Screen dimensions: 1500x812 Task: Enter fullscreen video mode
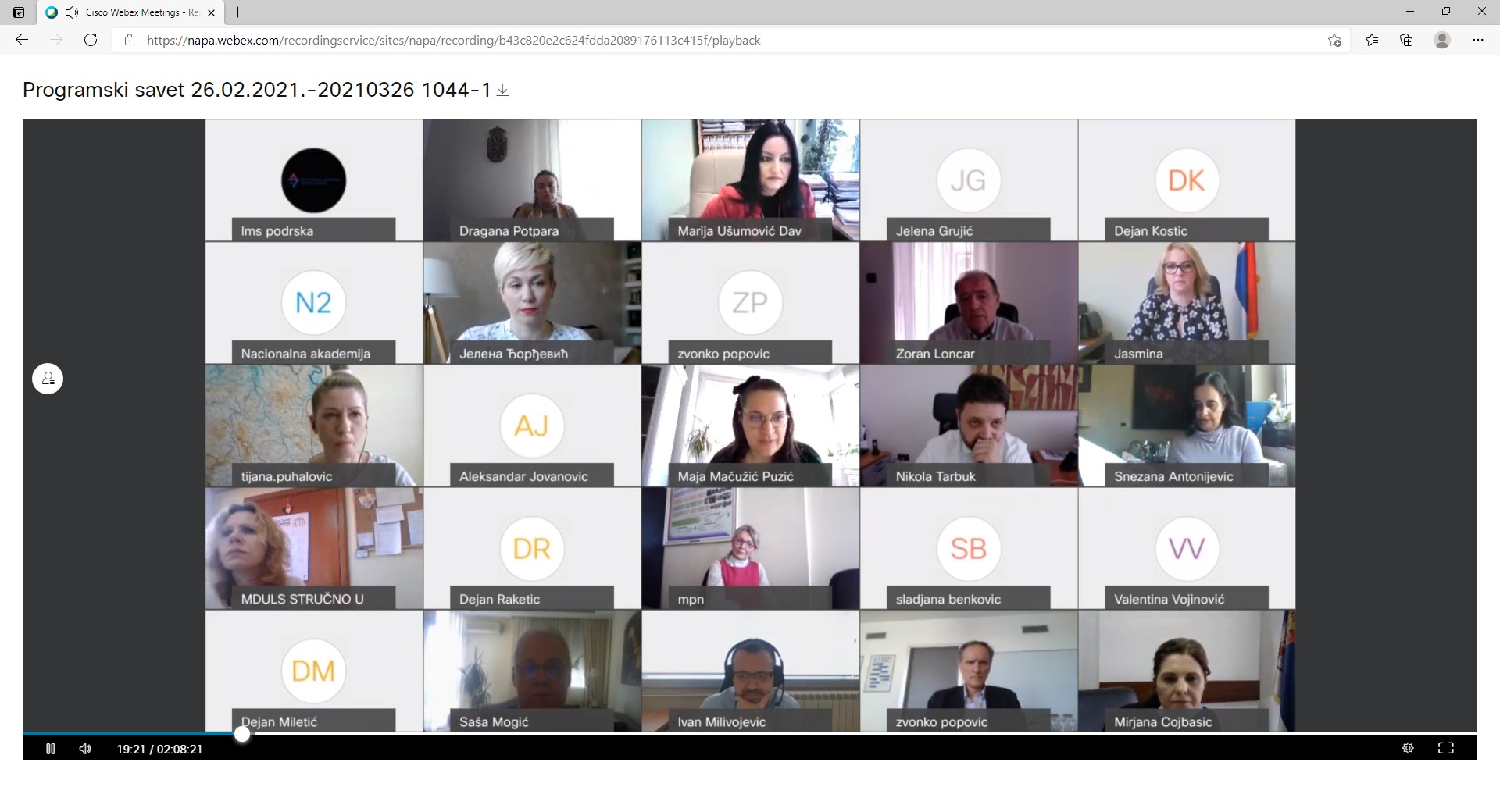pyautogui.click(x=1446, y=748)
